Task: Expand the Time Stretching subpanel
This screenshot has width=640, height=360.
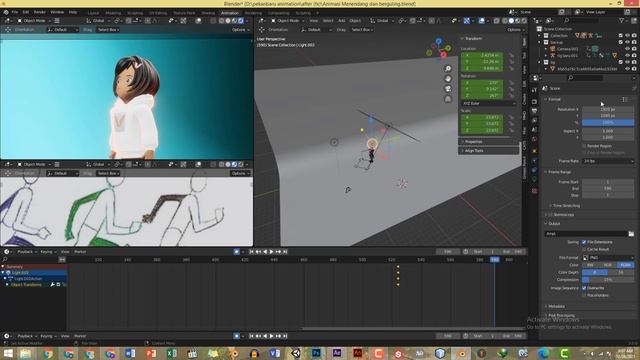Action: (565, 206)
